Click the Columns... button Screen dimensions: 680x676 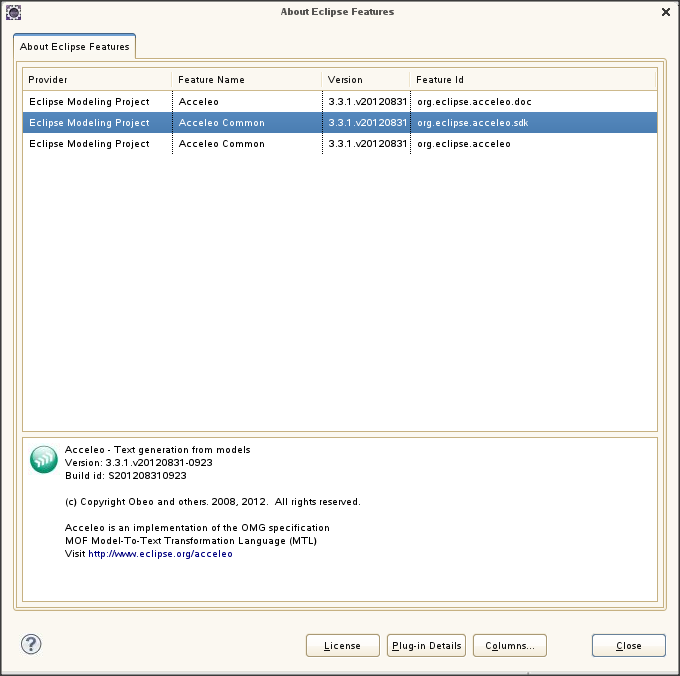[x=510, y=646]
